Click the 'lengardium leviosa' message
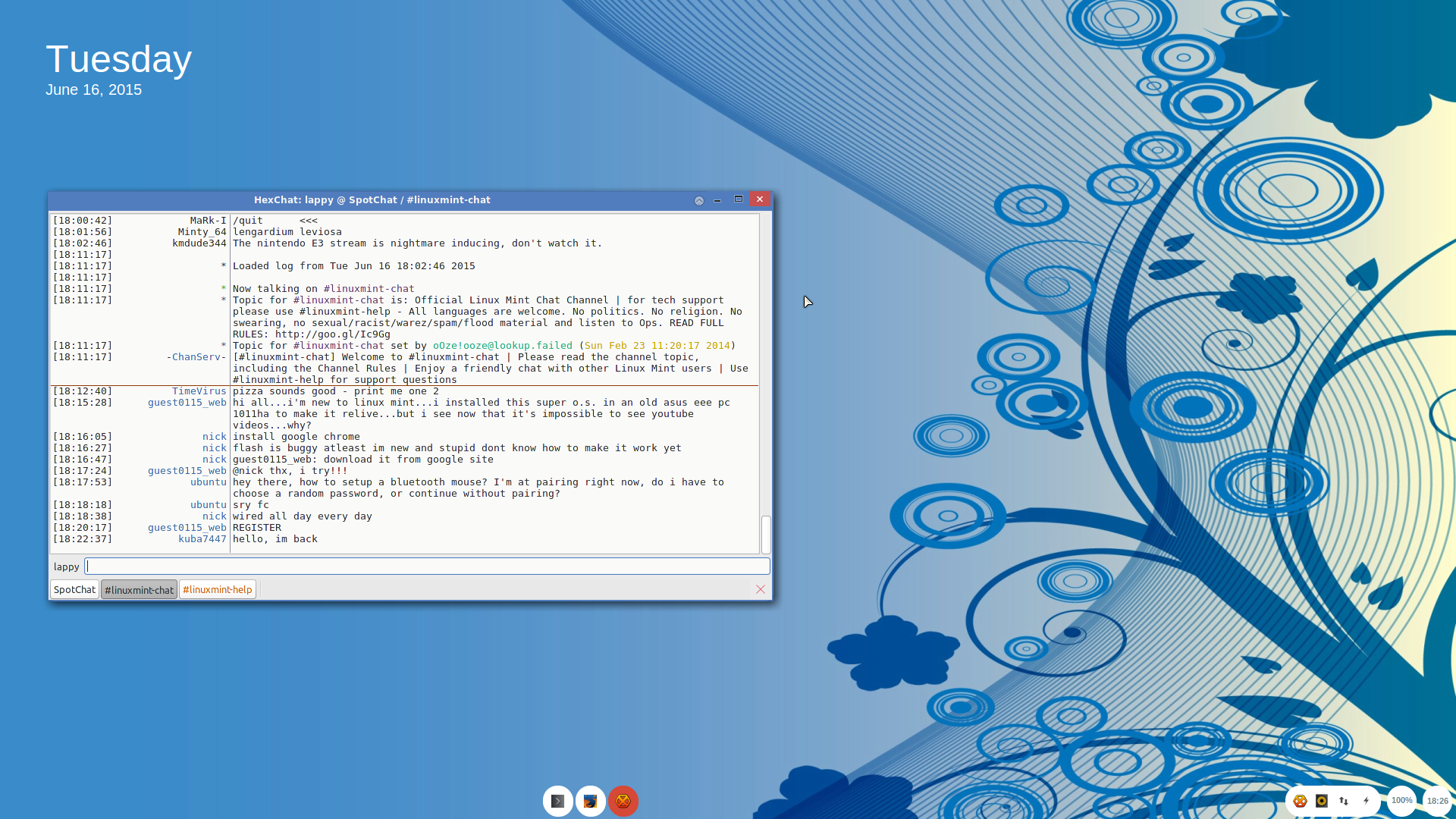1456x819 pixels. (x=287, y=232)
